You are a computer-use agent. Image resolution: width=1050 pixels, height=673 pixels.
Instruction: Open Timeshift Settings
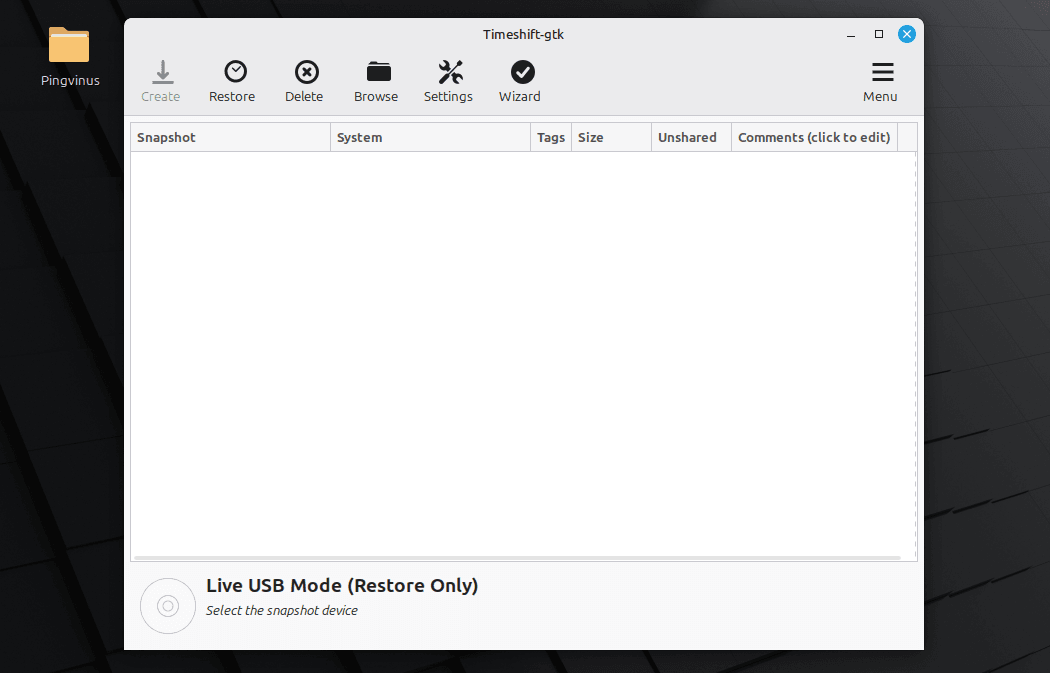(x=449, y=73)
